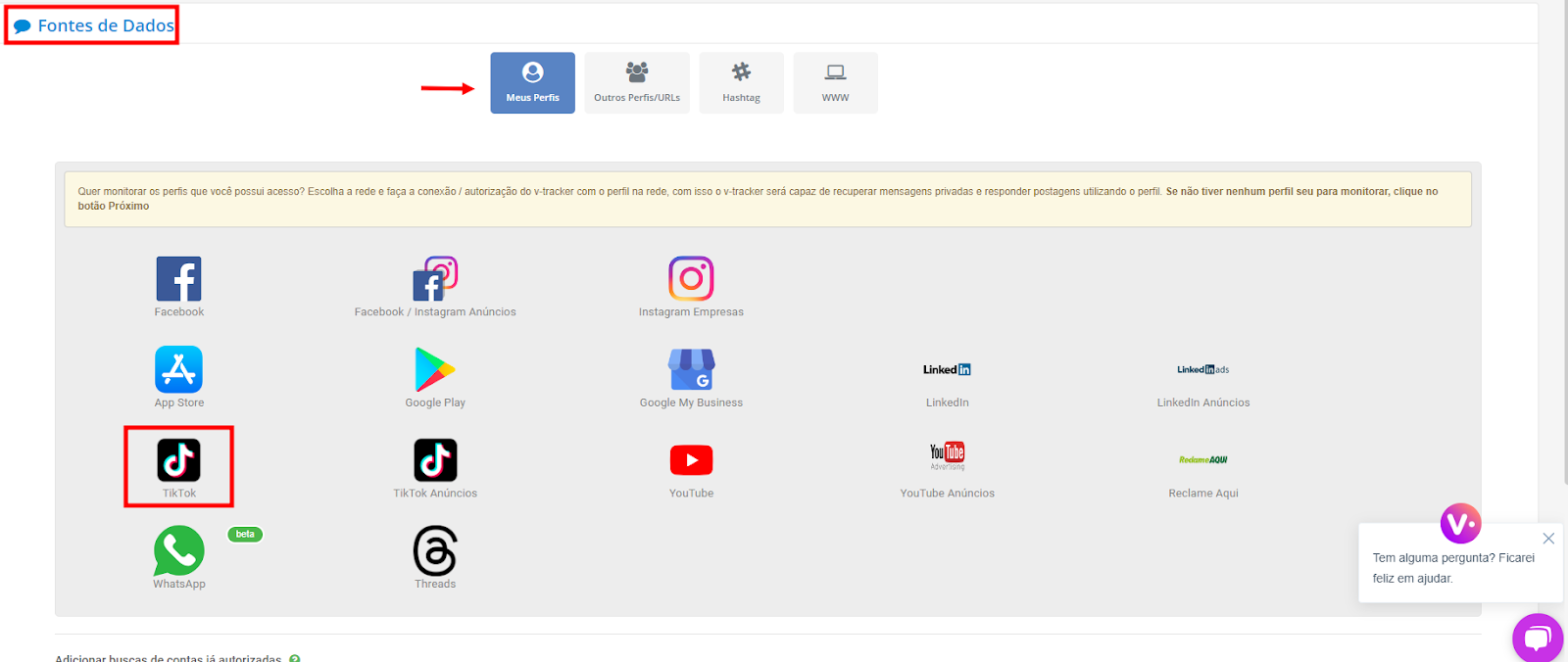This screenshot has height=662, width=1568.
Task: Click the YouTube Anúncios label
Action: point(948,494)
